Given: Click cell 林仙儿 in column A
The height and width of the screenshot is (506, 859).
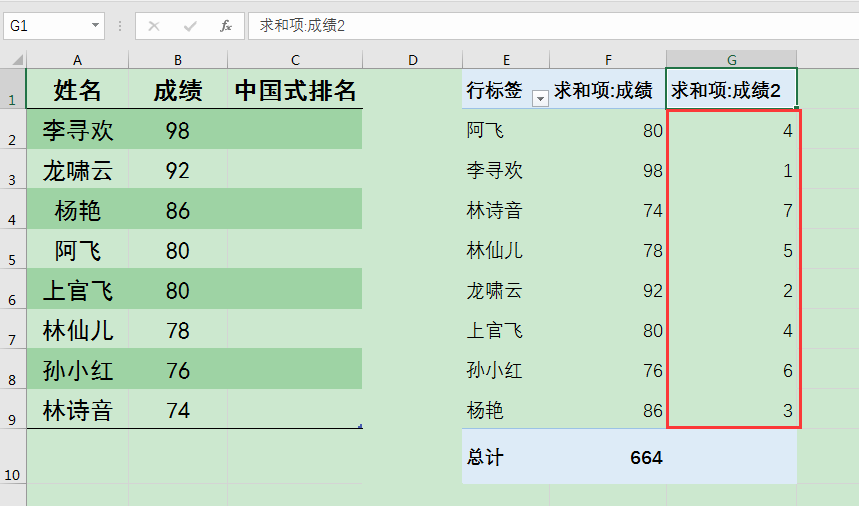Looking at the screenshot, I should tap(77, 330).
